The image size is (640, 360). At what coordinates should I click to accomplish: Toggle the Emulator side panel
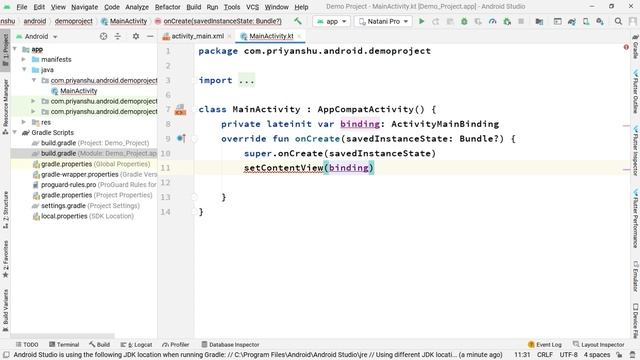pos(635,276)
